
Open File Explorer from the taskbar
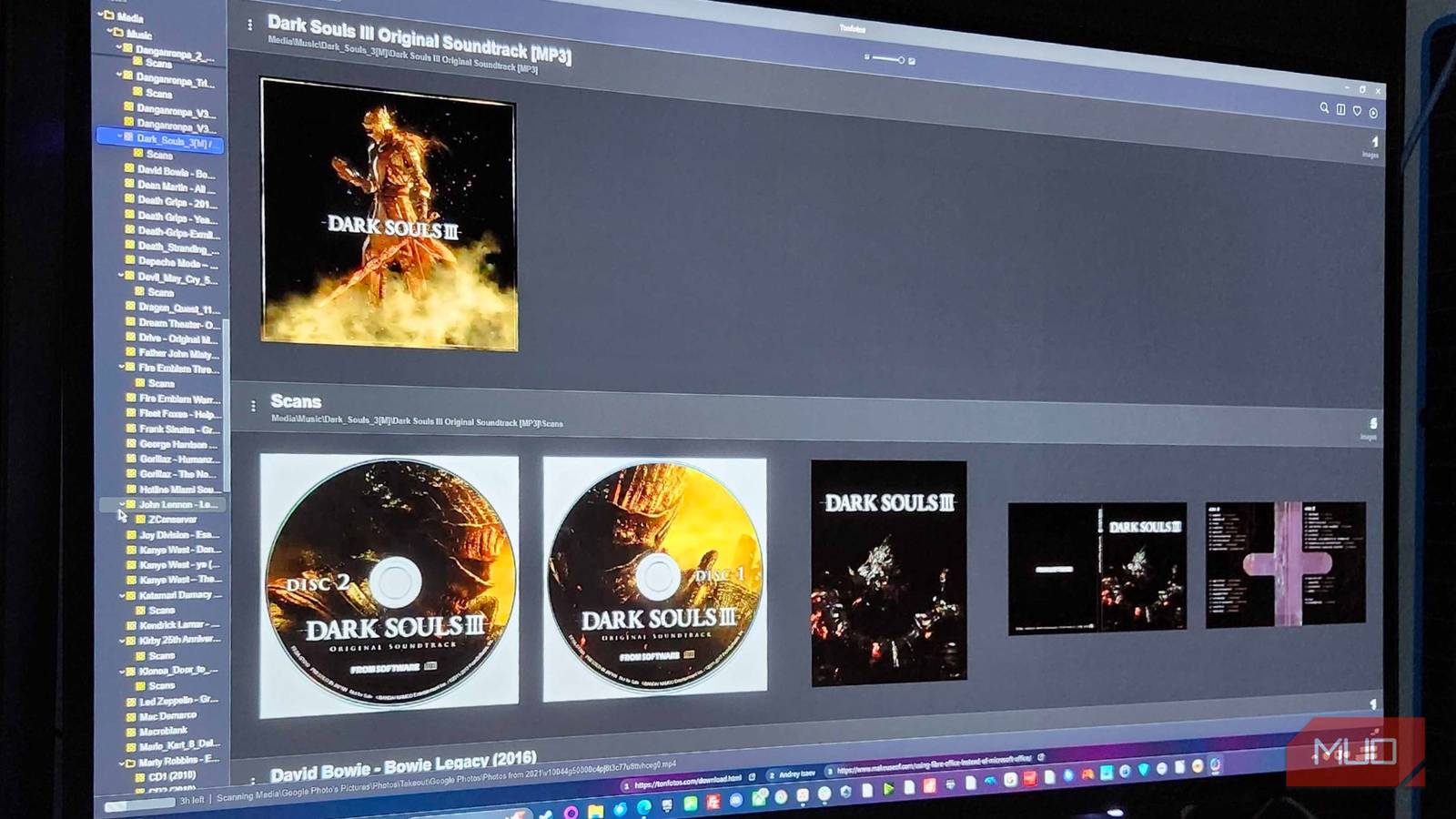coord(595,811)
